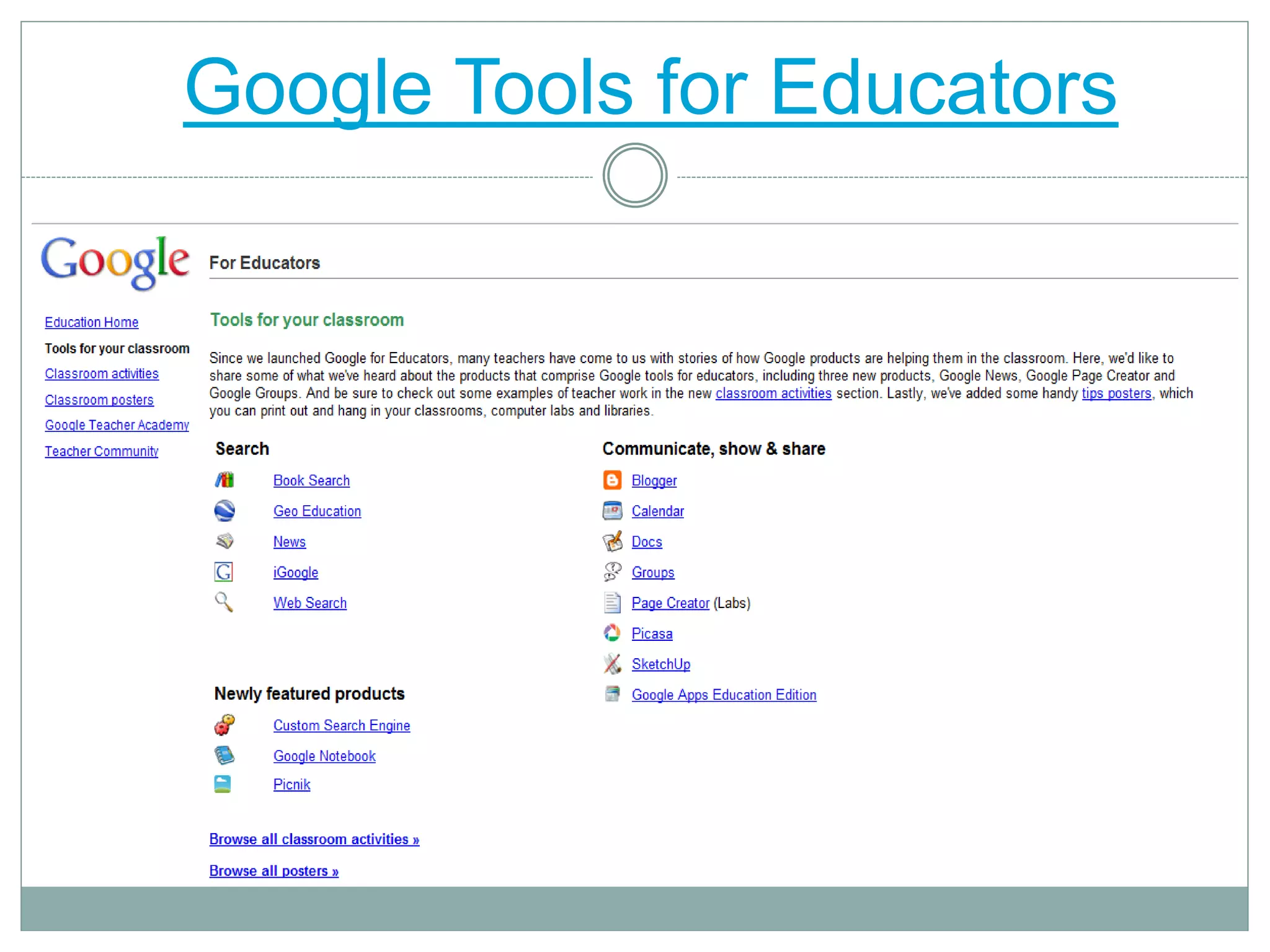
Task: Click the Search section heading
Action: click(x=242, y=449)
